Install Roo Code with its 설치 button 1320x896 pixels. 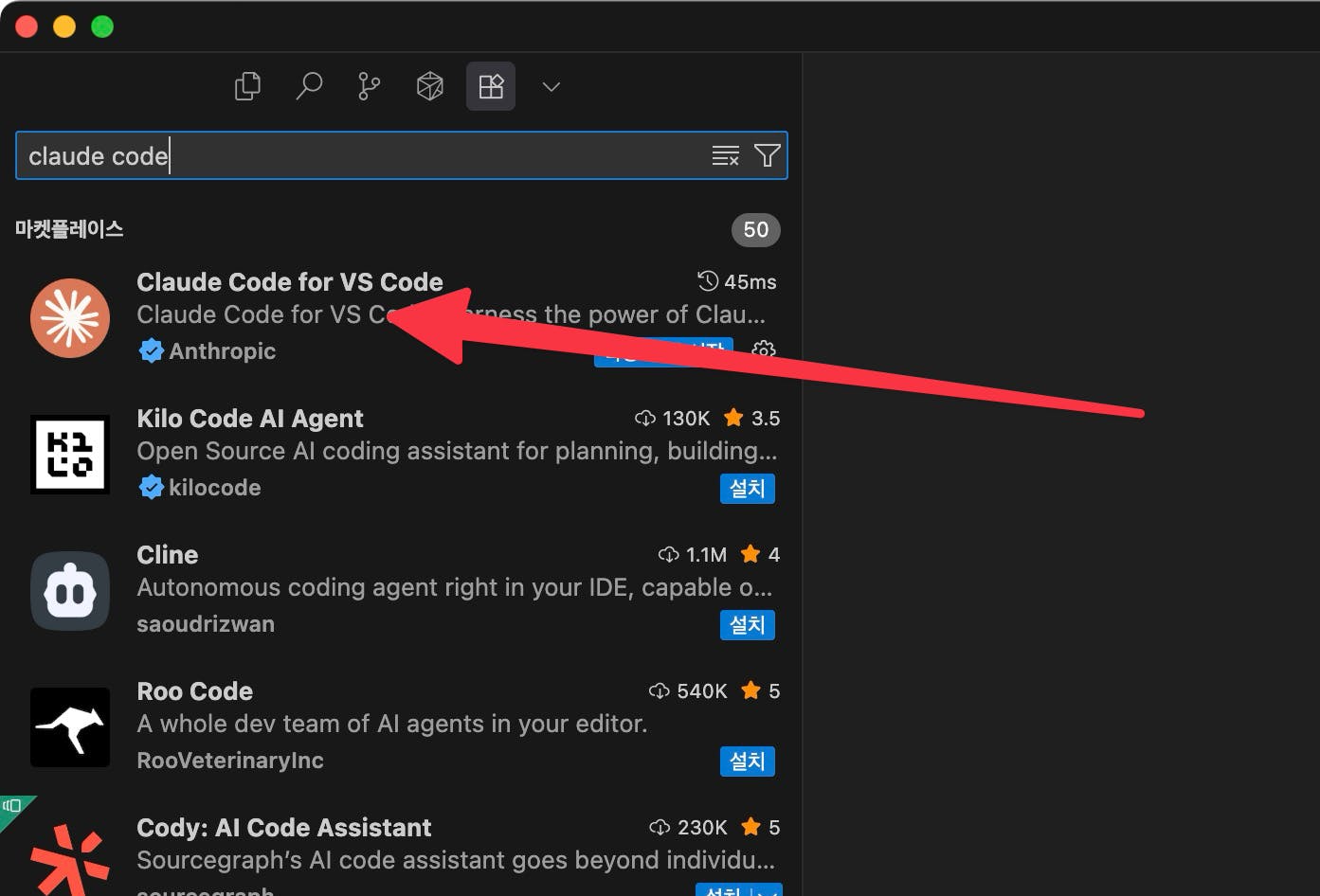pos(748,762)
